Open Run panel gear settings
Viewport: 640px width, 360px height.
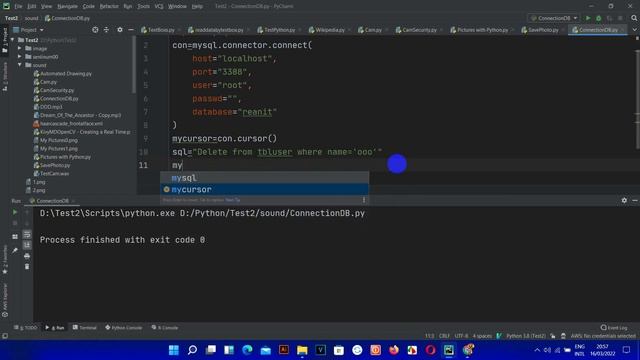624,200
